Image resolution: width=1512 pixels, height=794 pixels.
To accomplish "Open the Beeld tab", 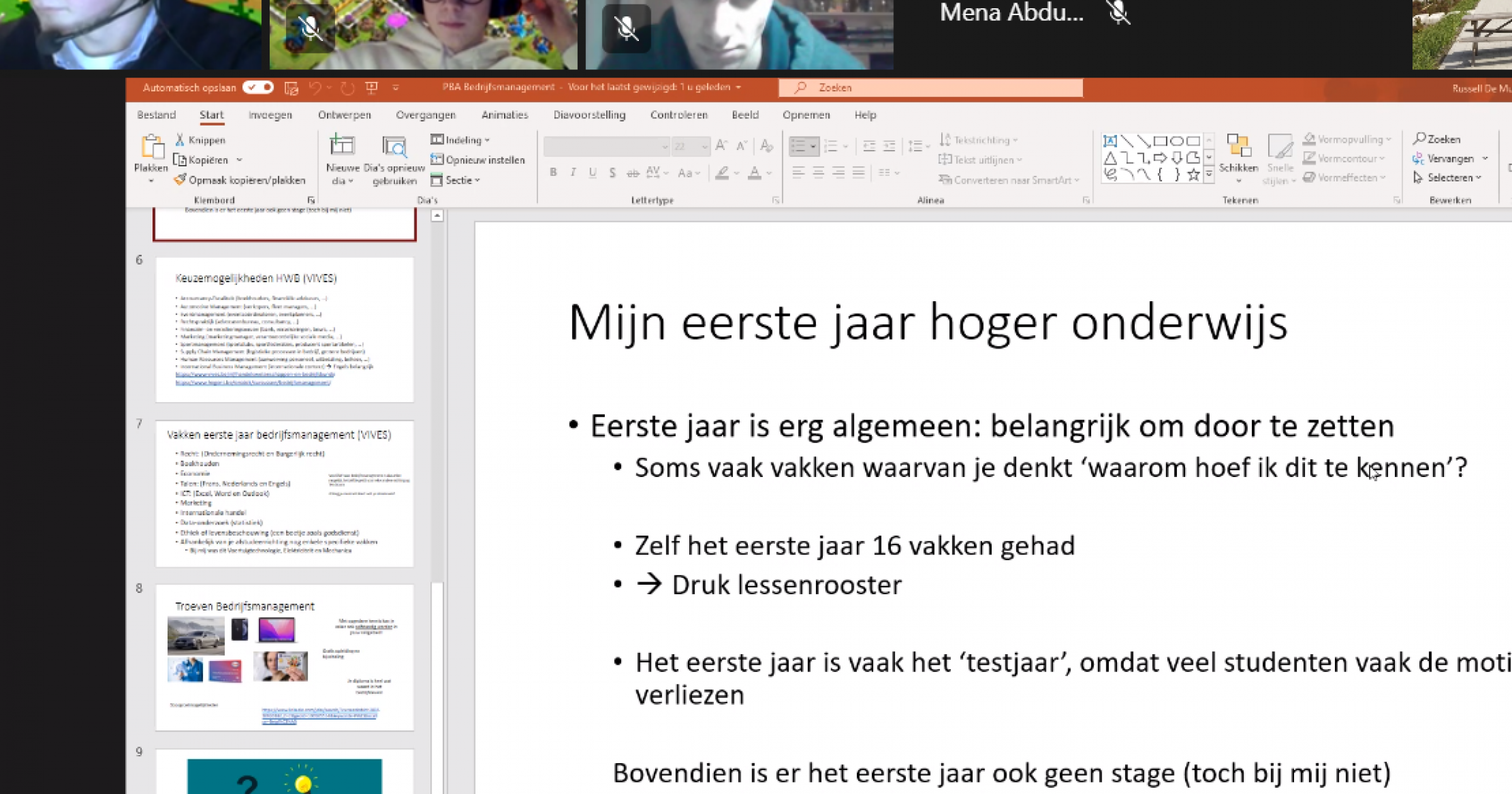I will pyautogui.click(x=745, y=115).
